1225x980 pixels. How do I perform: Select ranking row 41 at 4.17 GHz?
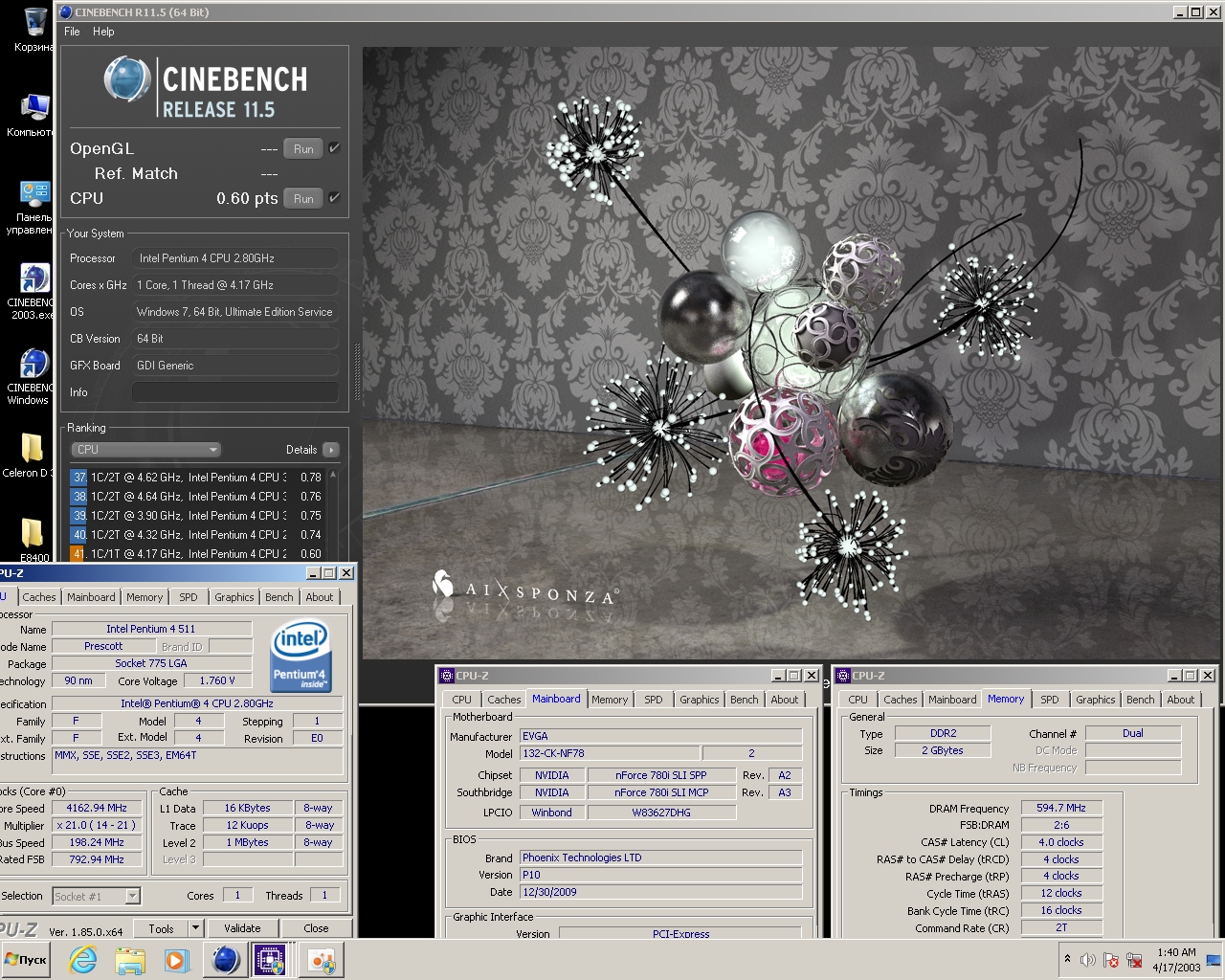(x=198, y=553)
